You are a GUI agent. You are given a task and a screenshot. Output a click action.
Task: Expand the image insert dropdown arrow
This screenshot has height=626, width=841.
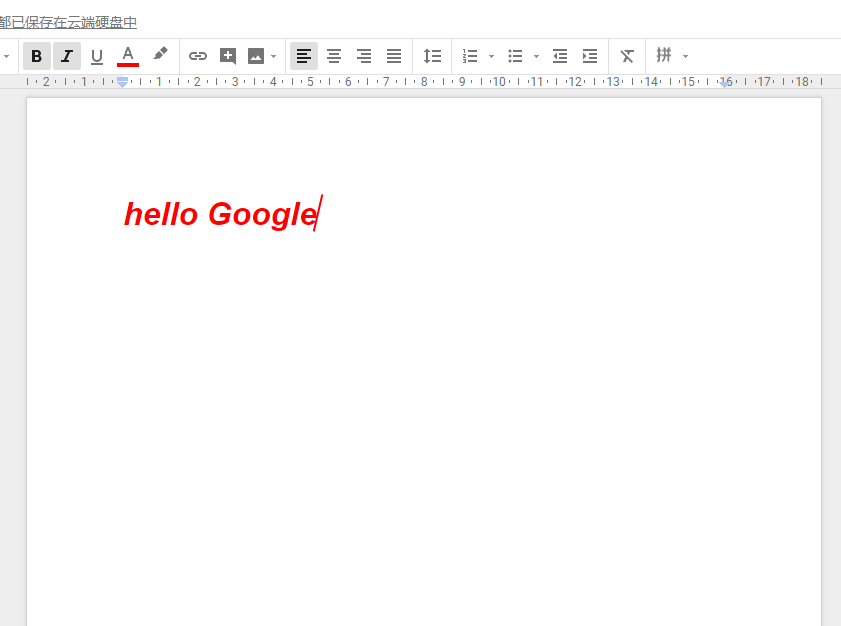click(274, 56)
